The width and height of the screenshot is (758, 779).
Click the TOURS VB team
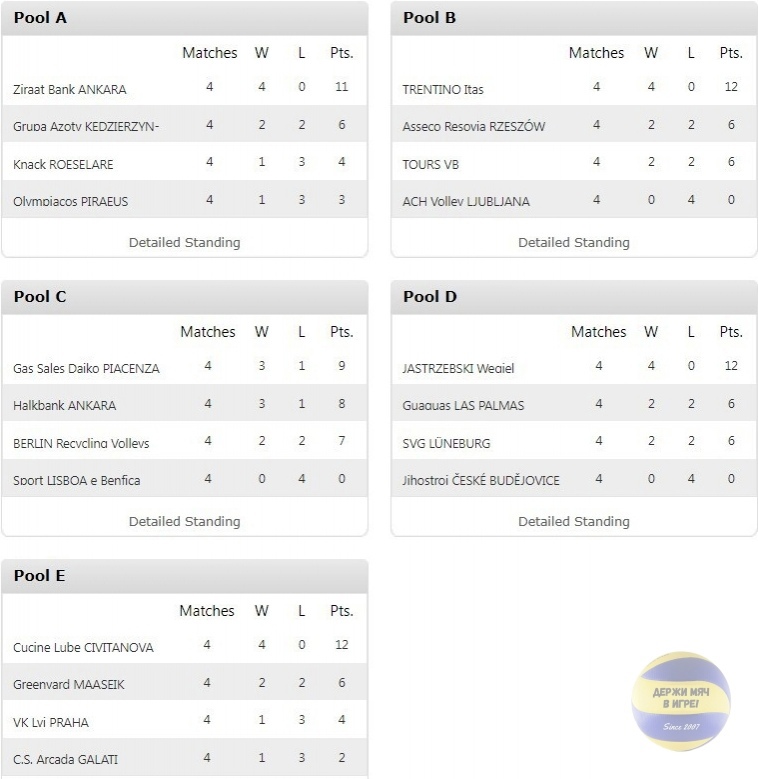[430, 164]
